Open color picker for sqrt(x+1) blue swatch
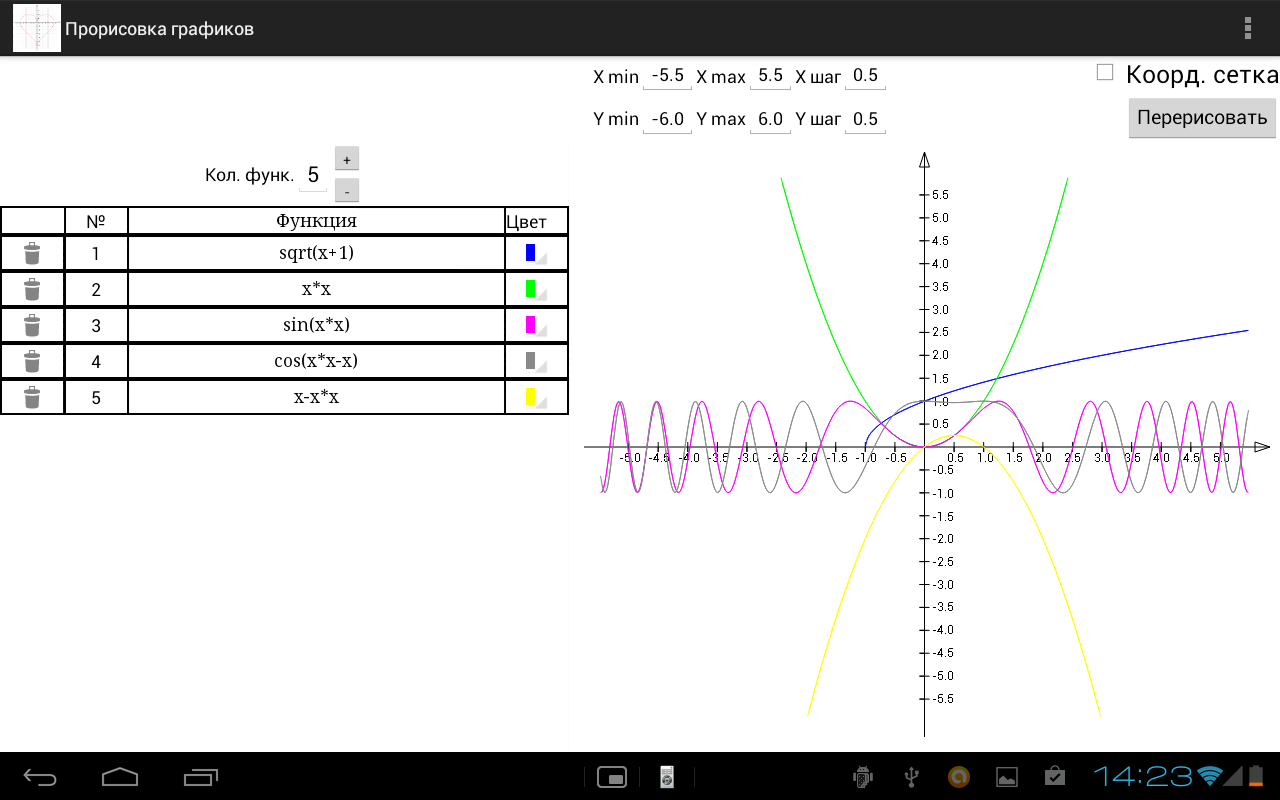This screenshot has height=800, width=1280. (x=536, y=254)
